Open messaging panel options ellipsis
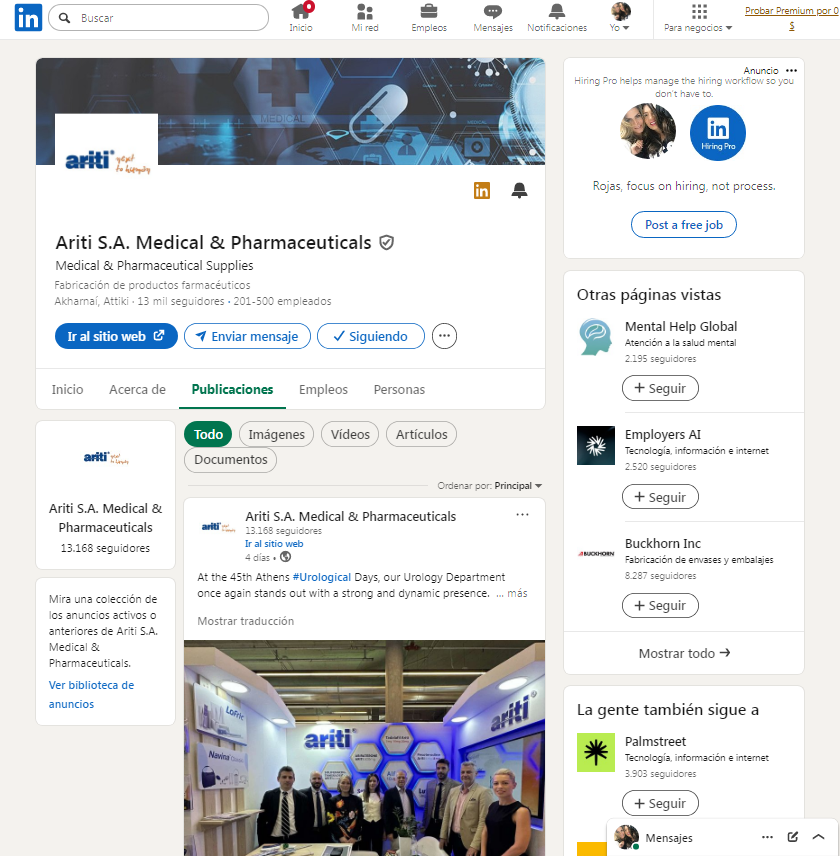840x856 pixels. tap(767, 837)
